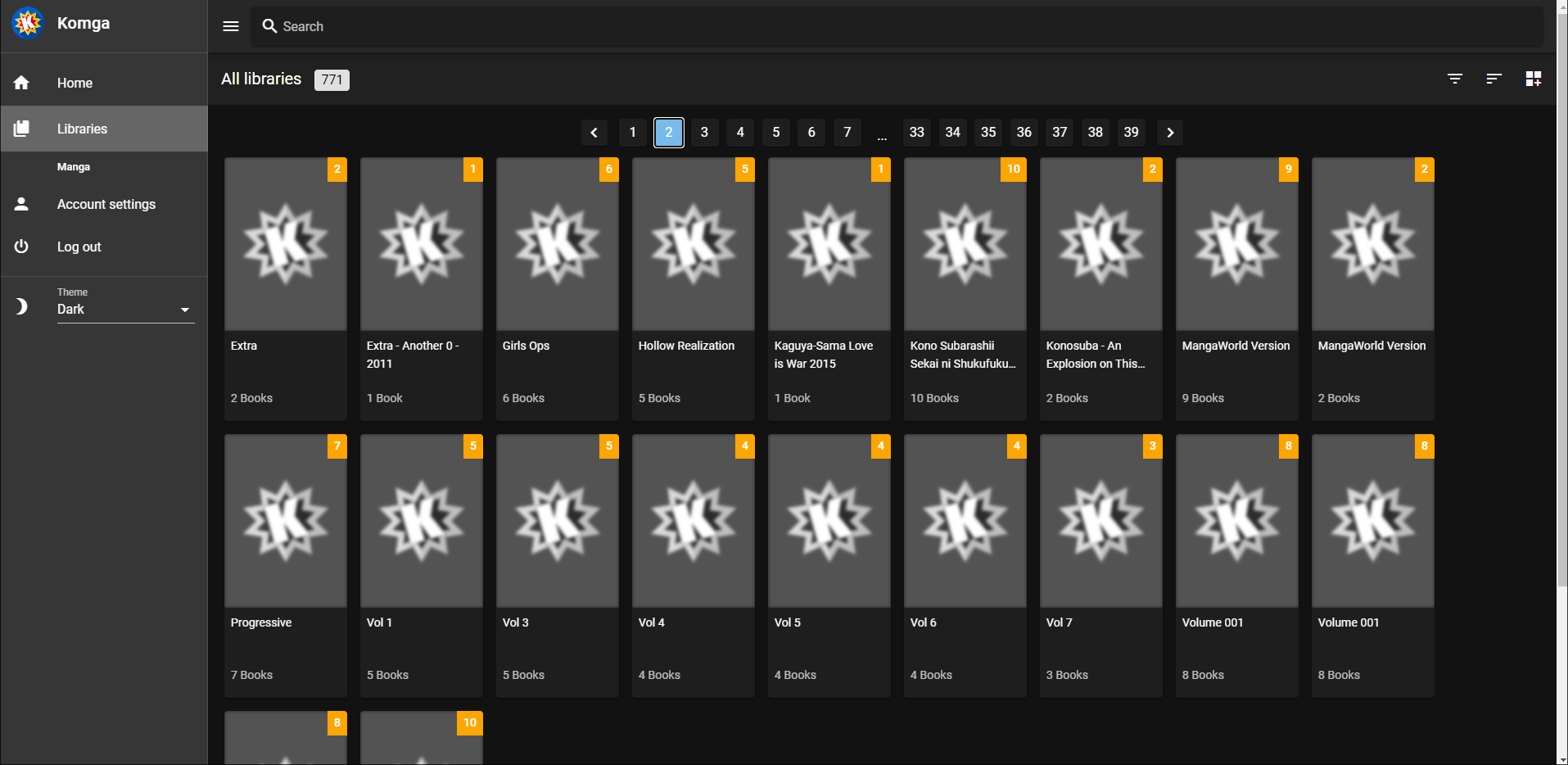Navigate to page 39
The image size is (1568, 765).
(1131, 132)
